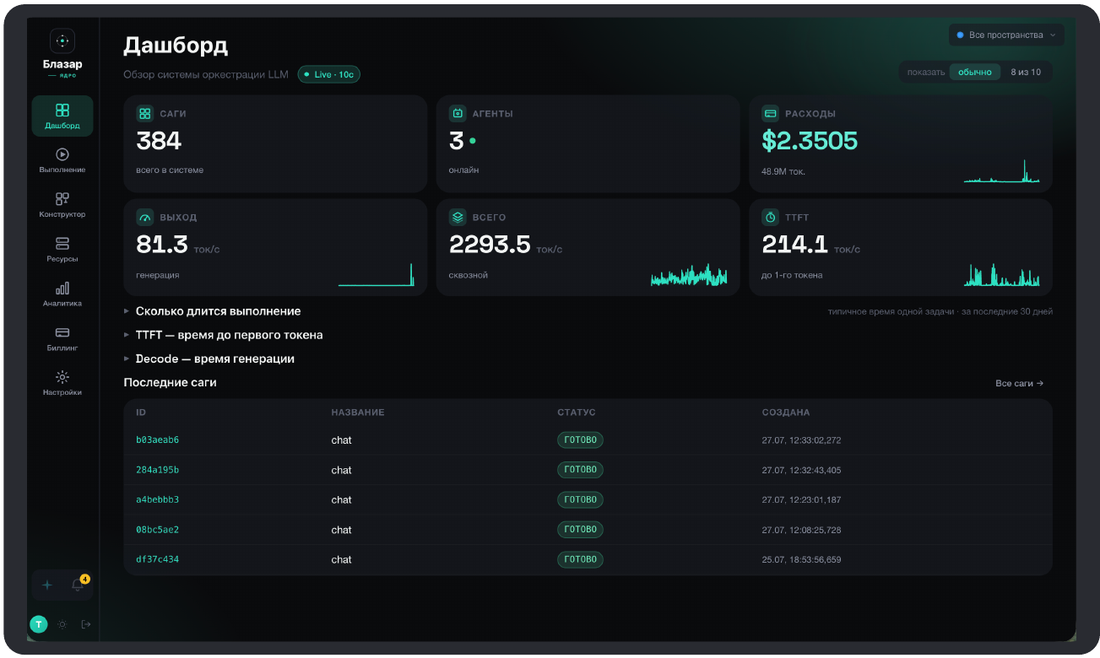Open the Все саги link

pyautogui.click(x=1019, y=383)
